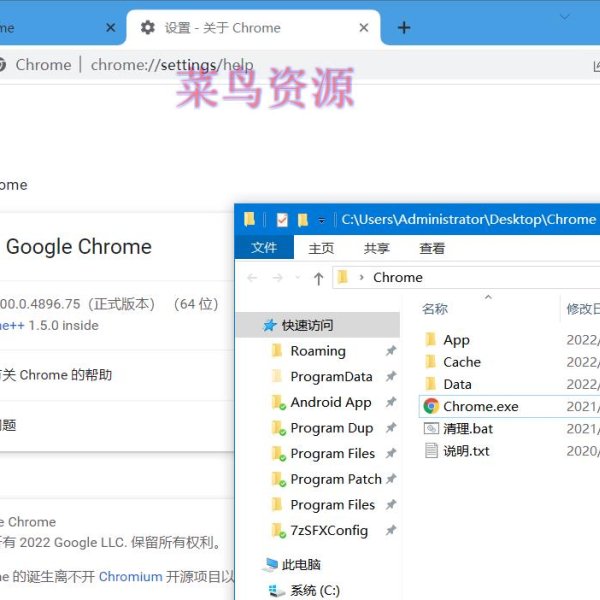
Task: Click the pin icon next to 7zSFXConfig
Action: pos(391,530)
